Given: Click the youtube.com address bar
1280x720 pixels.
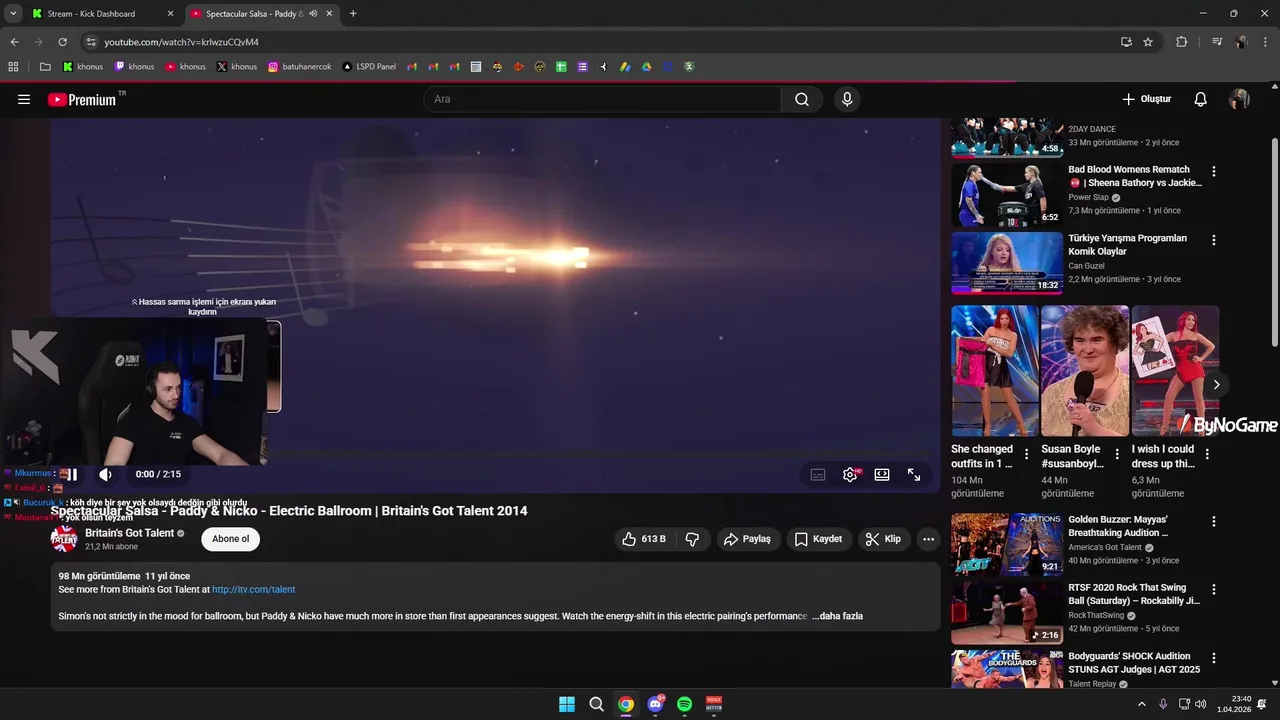Looking at the screenshot, I should pyautogui.click(x=600, y=42).
